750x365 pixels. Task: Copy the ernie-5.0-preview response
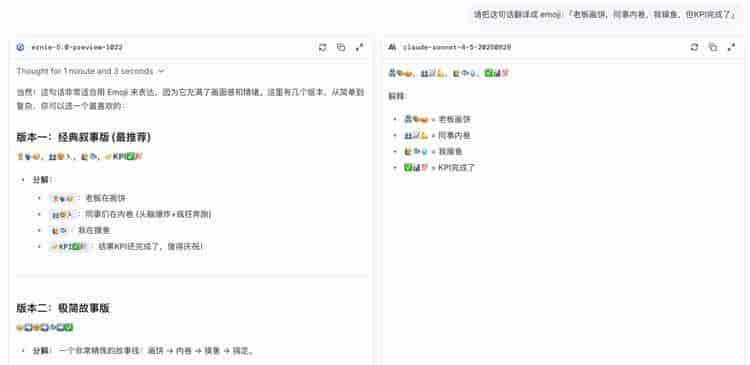pyautogui.click(x=341, y=47)
